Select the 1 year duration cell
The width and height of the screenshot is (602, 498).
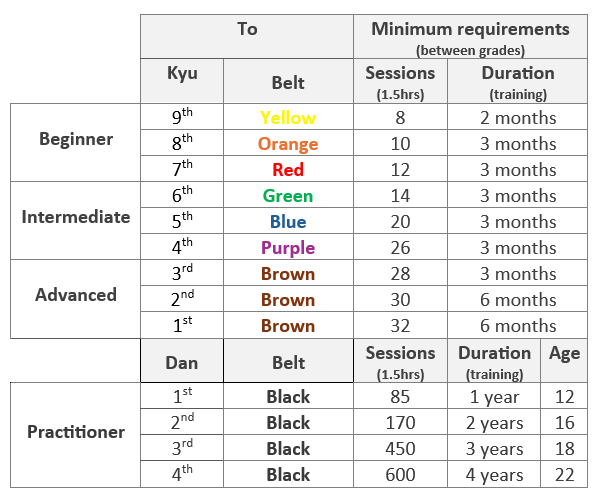pos(494,396)
